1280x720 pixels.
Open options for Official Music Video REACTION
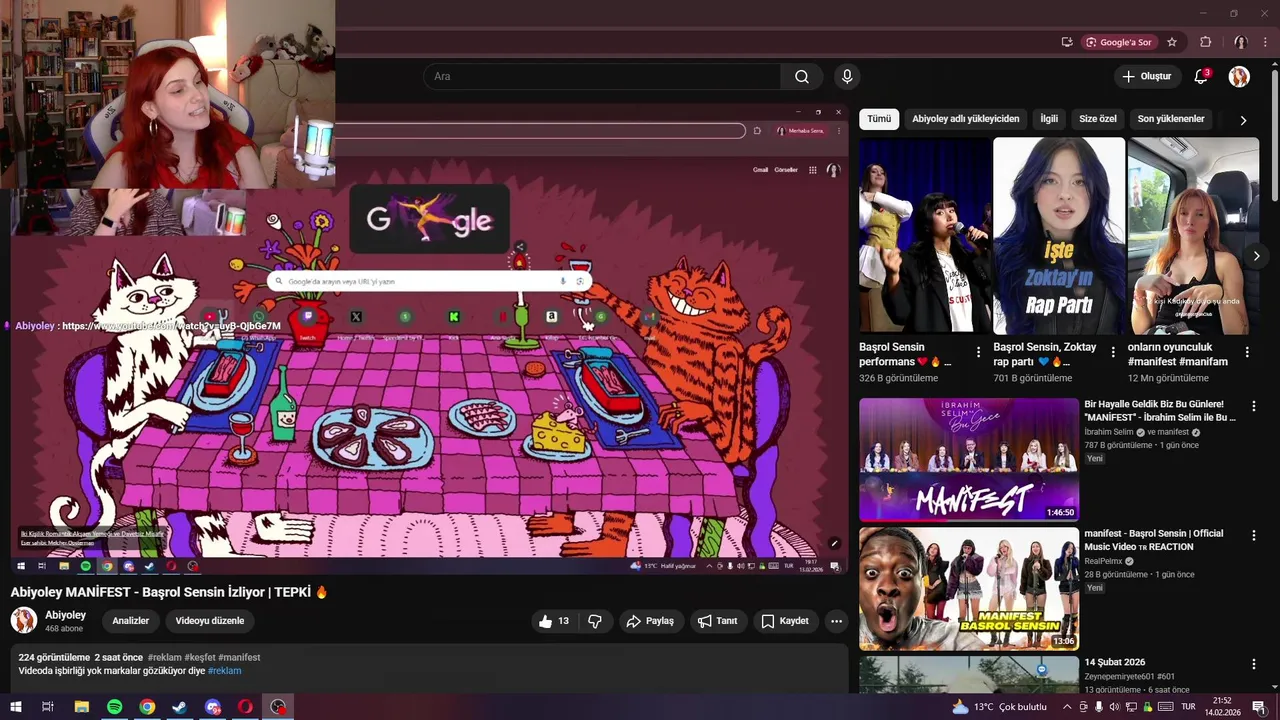pyautogui.click(x=1253, y=536)
